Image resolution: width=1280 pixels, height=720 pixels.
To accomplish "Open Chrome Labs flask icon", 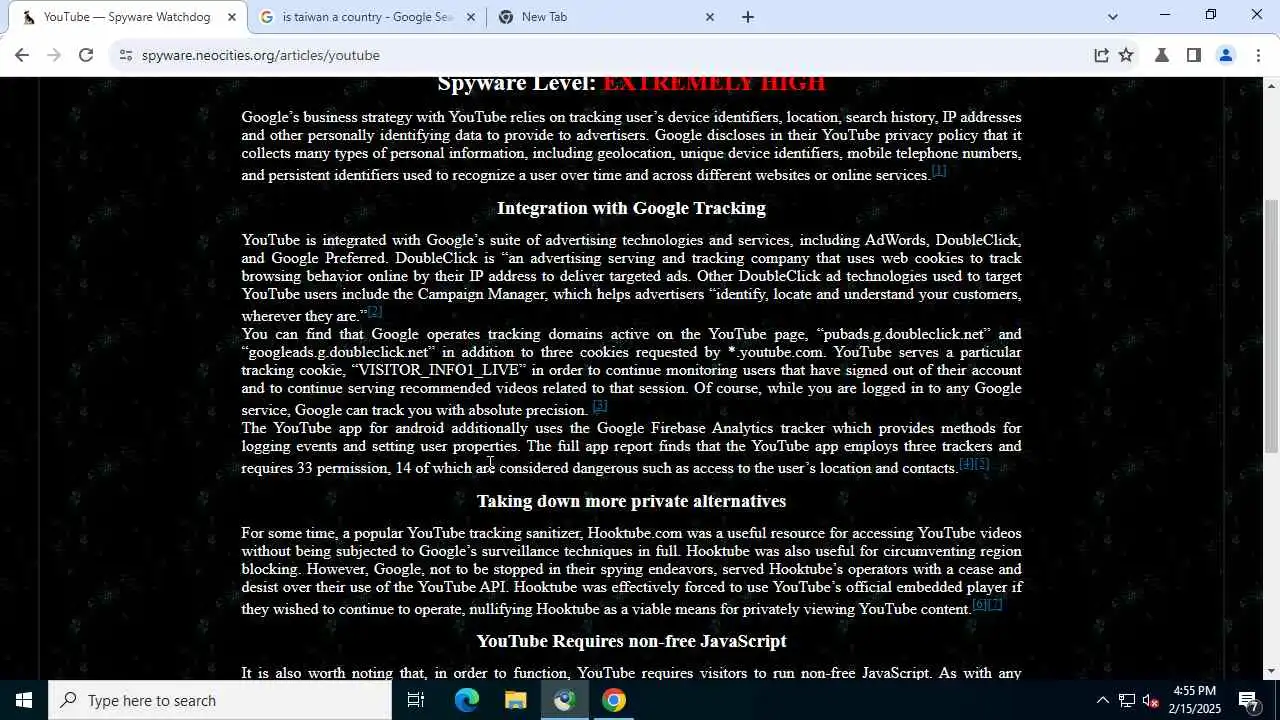I will [x=1162, y=55].
